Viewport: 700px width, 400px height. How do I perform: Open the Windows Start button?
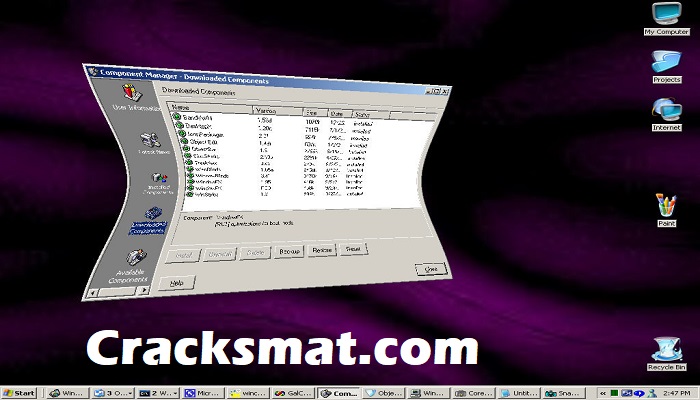[x=19, y=393]
